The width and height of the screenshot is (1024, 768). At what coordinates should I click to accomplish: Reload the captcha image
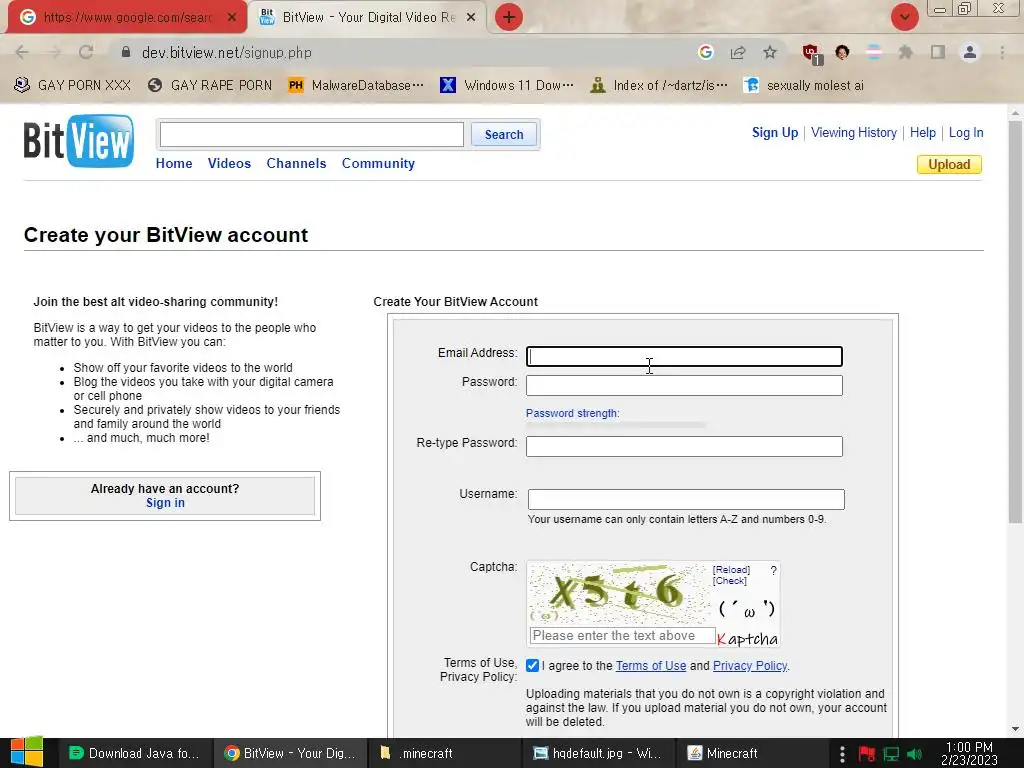click(x=731, y=570)
